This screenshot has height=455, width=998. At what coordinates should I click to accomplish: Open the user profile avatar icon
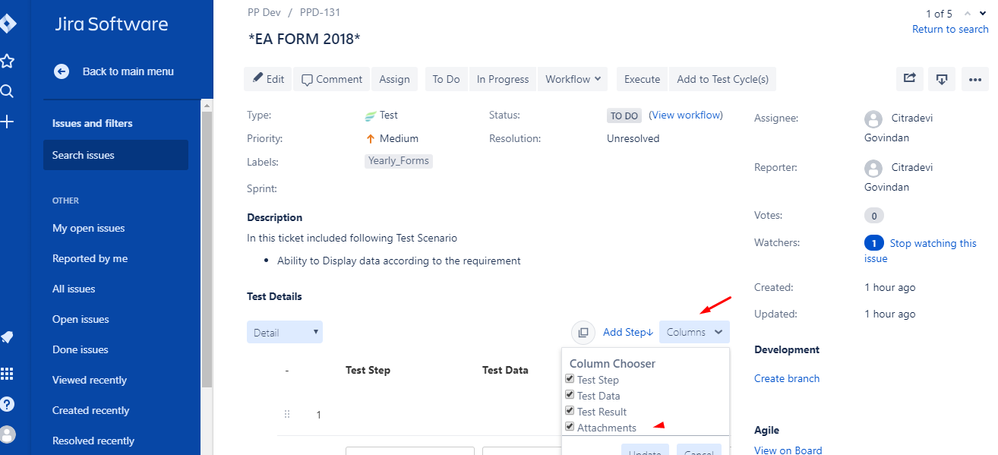click(x=8, y=435)
